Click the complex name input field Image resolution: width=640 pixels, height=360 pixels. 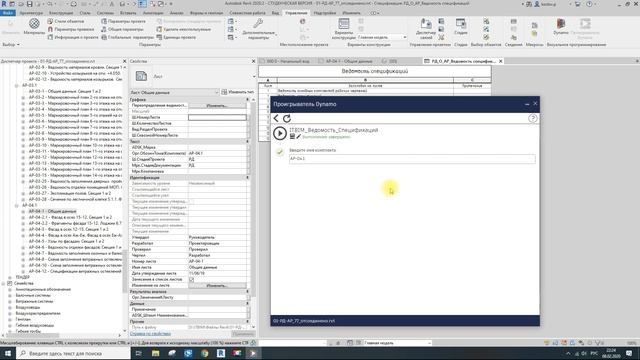coord(412,159)
